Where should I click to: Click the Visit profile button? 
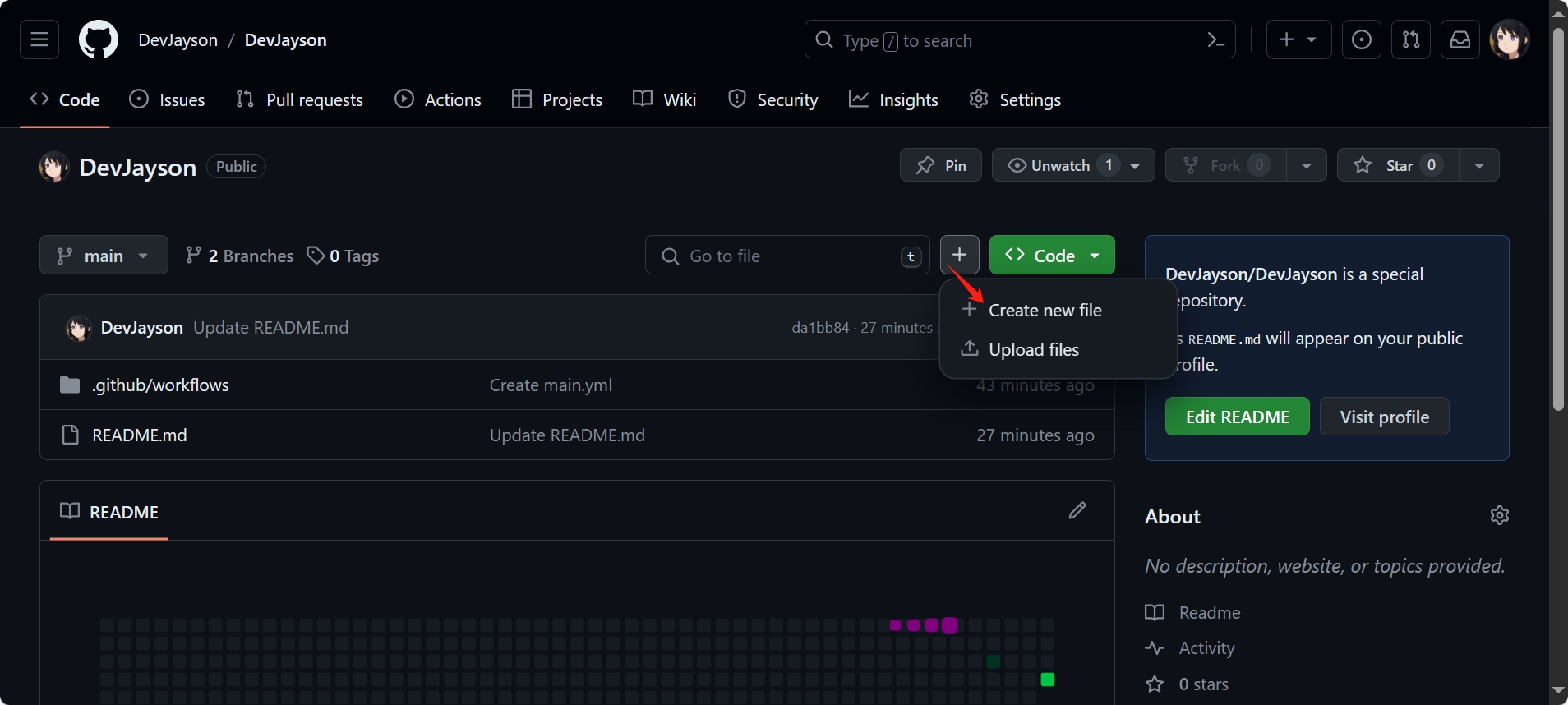click(1384, 417)
